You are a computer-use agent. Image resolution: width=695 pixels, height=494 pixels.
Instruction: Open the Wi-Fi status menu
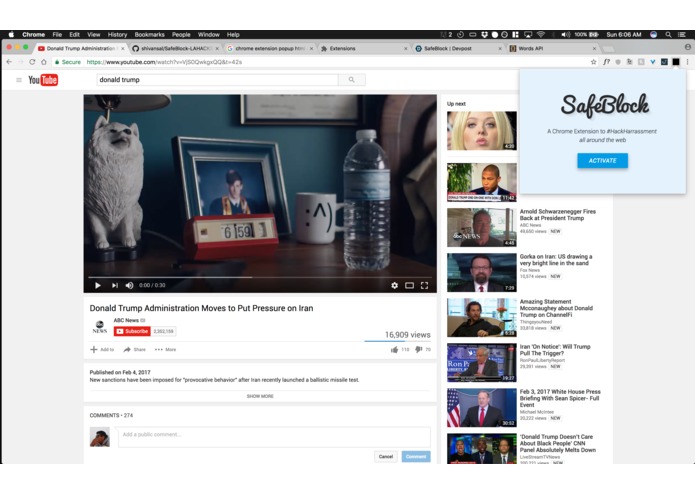[x=541, y=35]
